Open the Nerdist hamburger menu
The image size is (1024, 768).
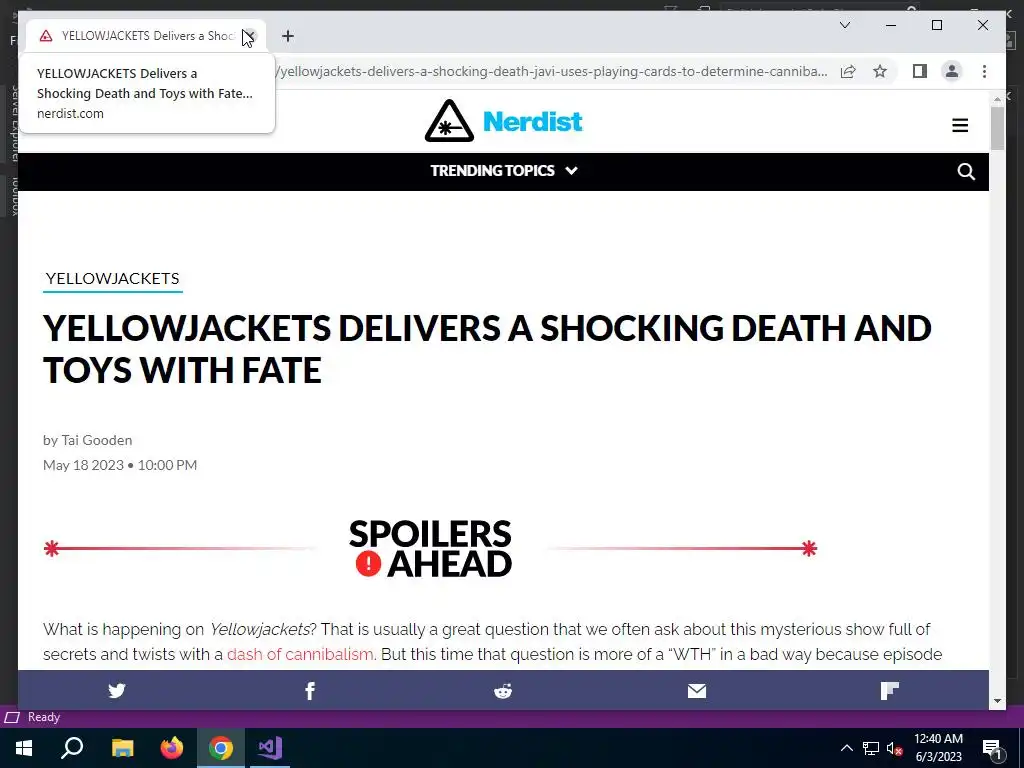point(960,125)
